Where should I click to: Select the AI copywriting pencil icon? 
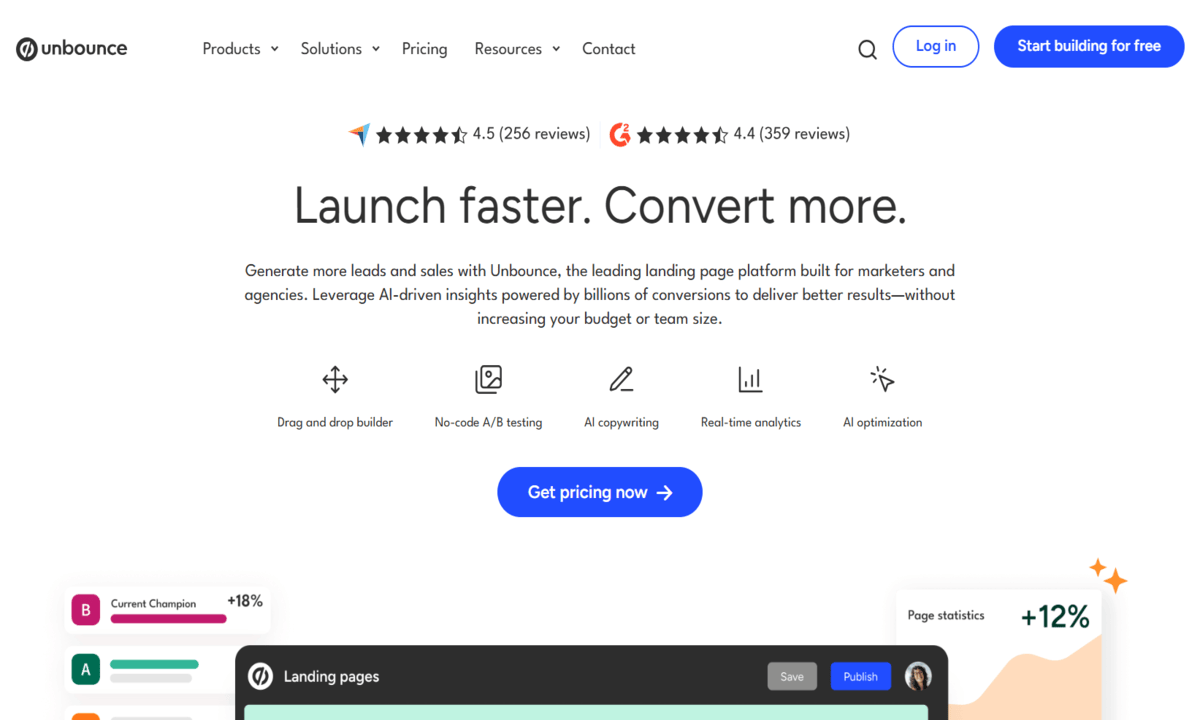621,379
